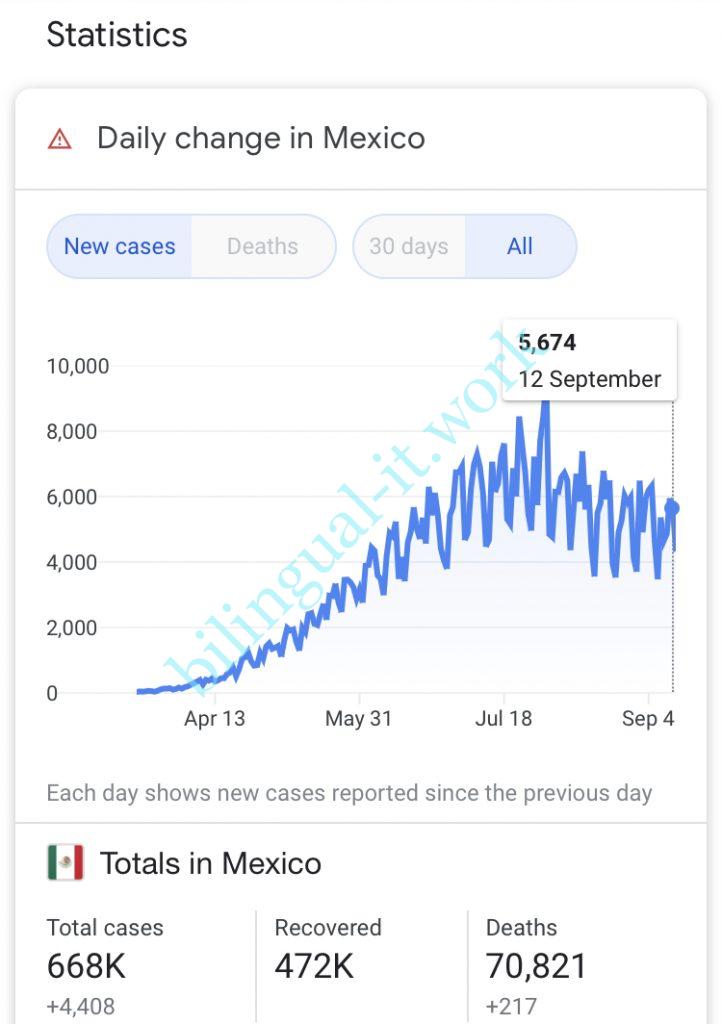The width and height of the screenshot is (722, 1024).
Task: Select the New cases toggle
Action: point(119,246)
